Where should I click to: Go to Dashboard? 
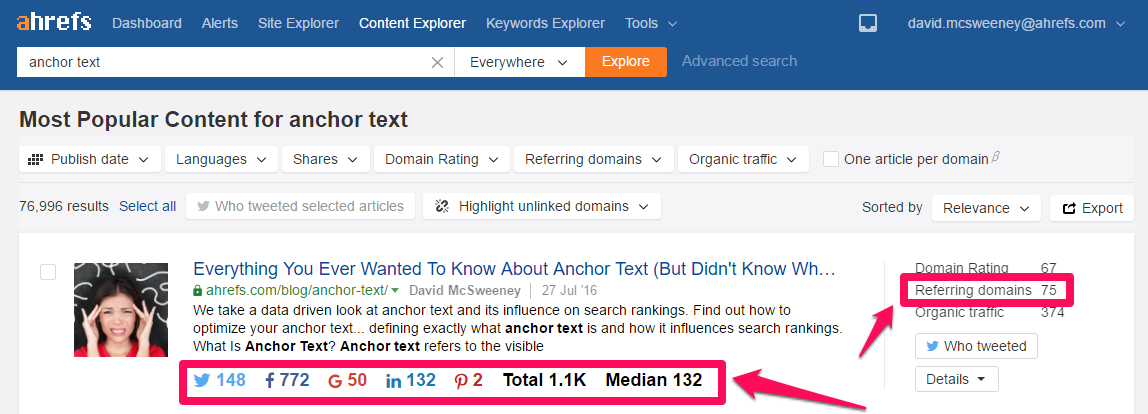146,23
